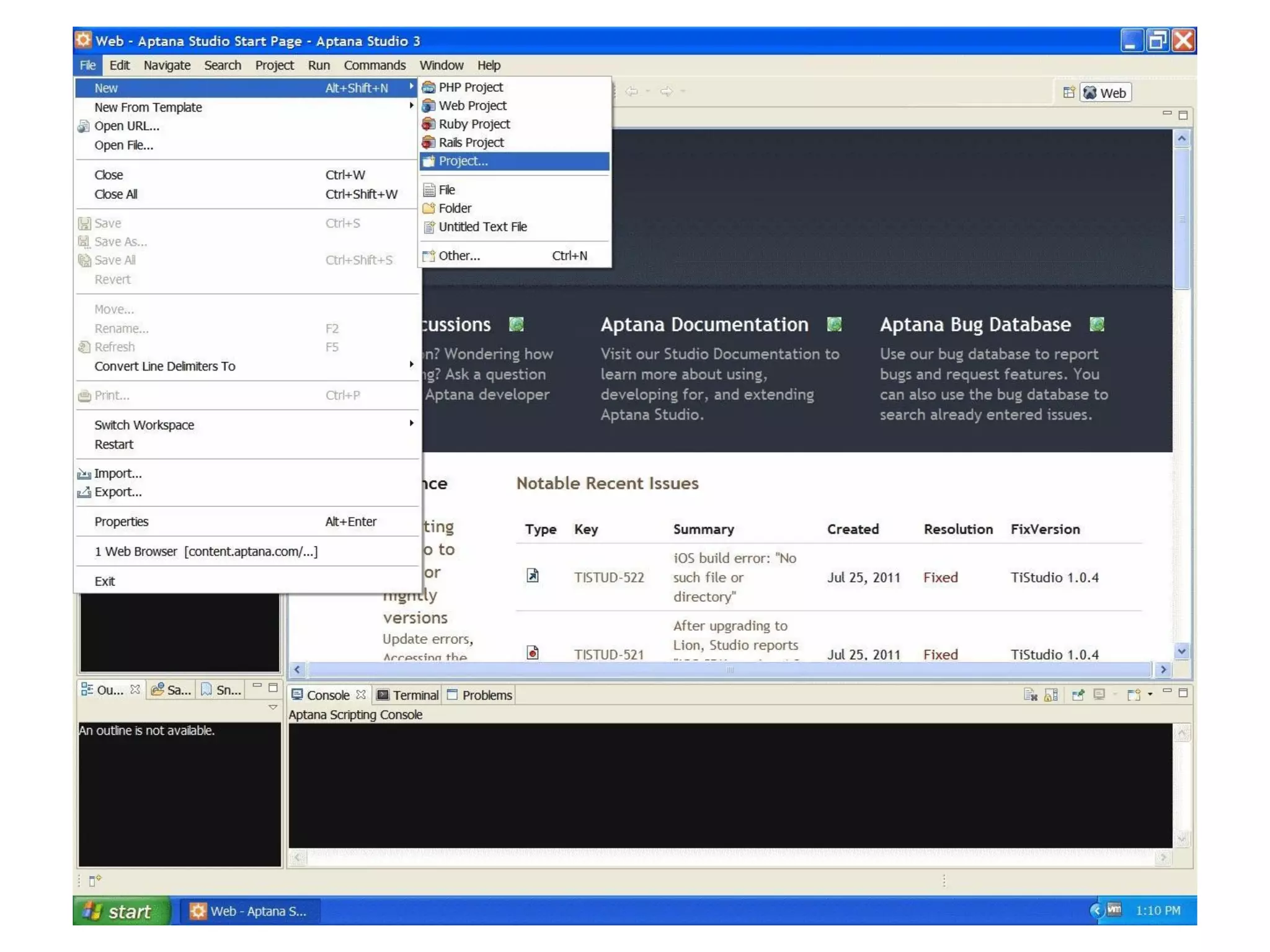Switch to the Samples tab
Screen dimensions: 1270x952
(x=171, y=690)
